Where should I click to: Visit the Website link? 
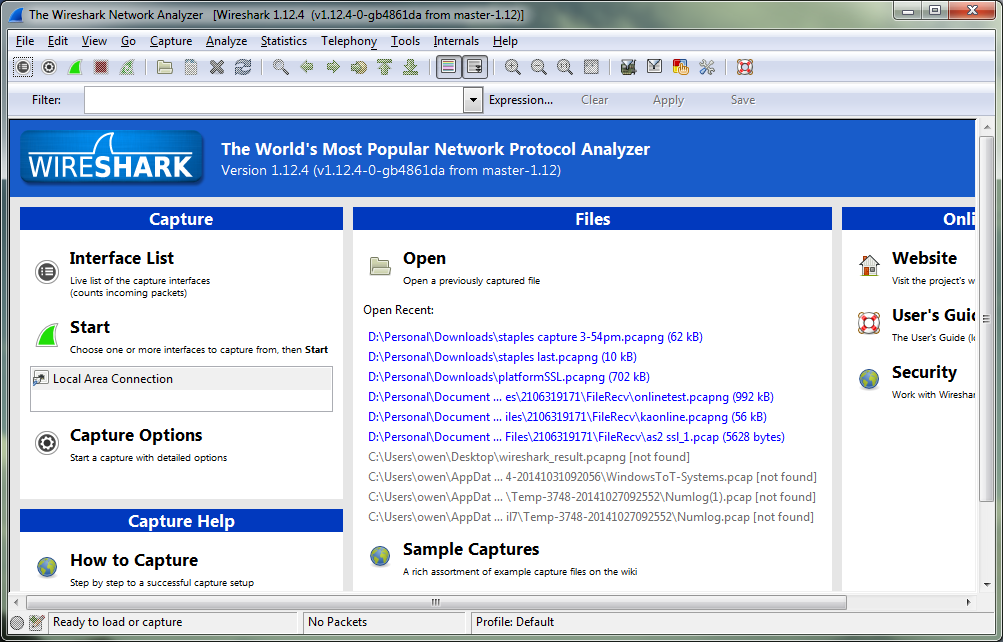click(924, 258)
